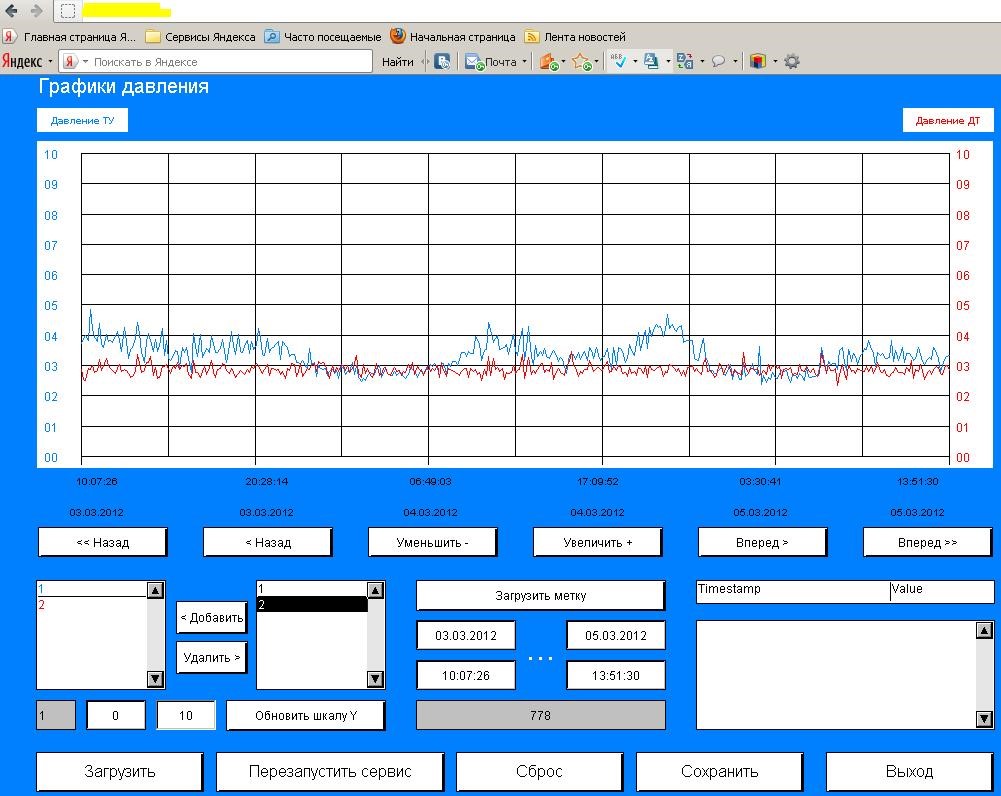Click the start date field 03.03.2012
Image resolution: width=1001 pixels, height=796 pixels.
click(466, 636)
